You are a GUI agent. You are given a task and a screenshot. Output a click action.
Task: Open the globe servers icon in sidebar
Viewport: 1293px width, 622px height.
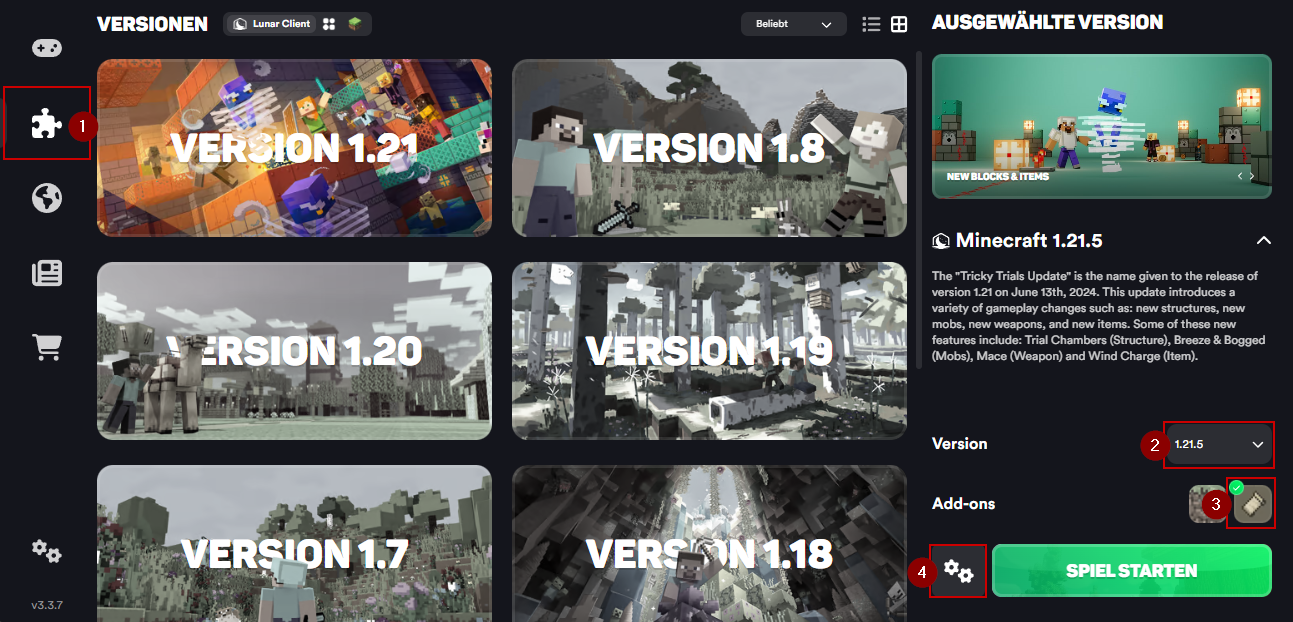point(46,198)
